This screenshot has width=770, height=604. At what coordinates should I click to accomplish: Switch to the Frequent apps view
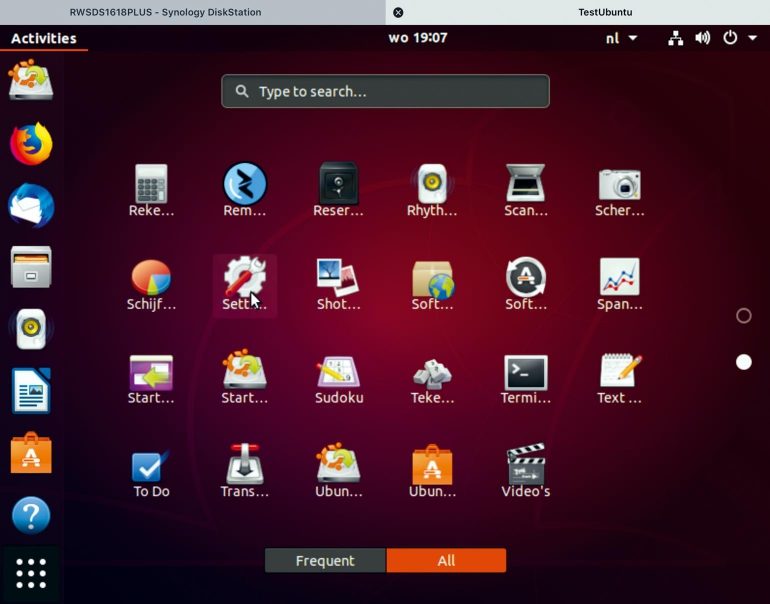(325, 561)
